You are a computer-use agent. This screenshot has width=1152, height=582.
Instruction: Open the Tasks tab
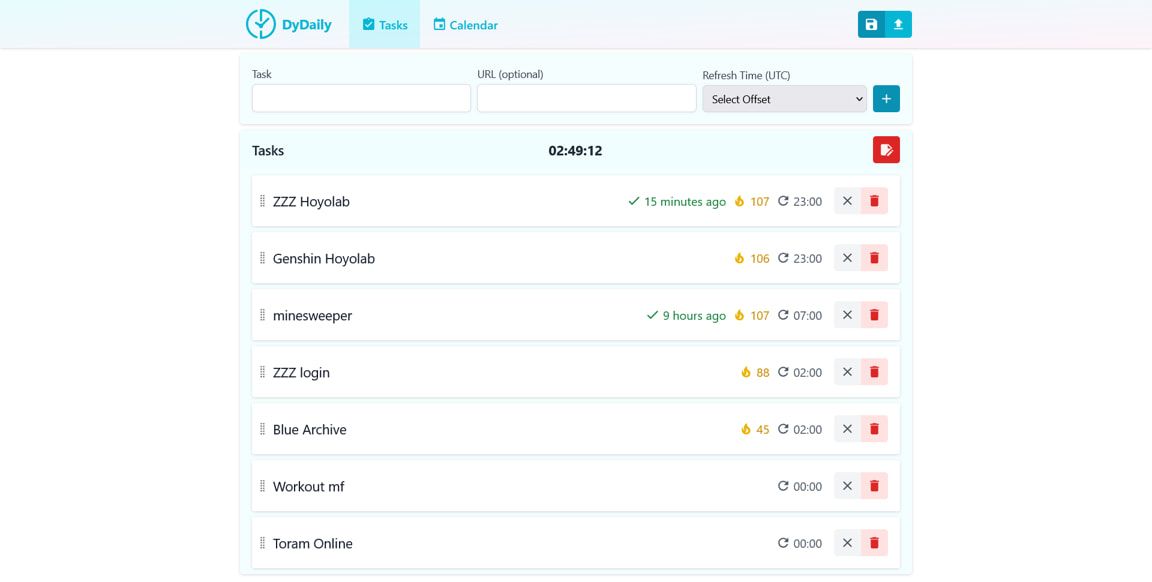[x=384, y=25]
